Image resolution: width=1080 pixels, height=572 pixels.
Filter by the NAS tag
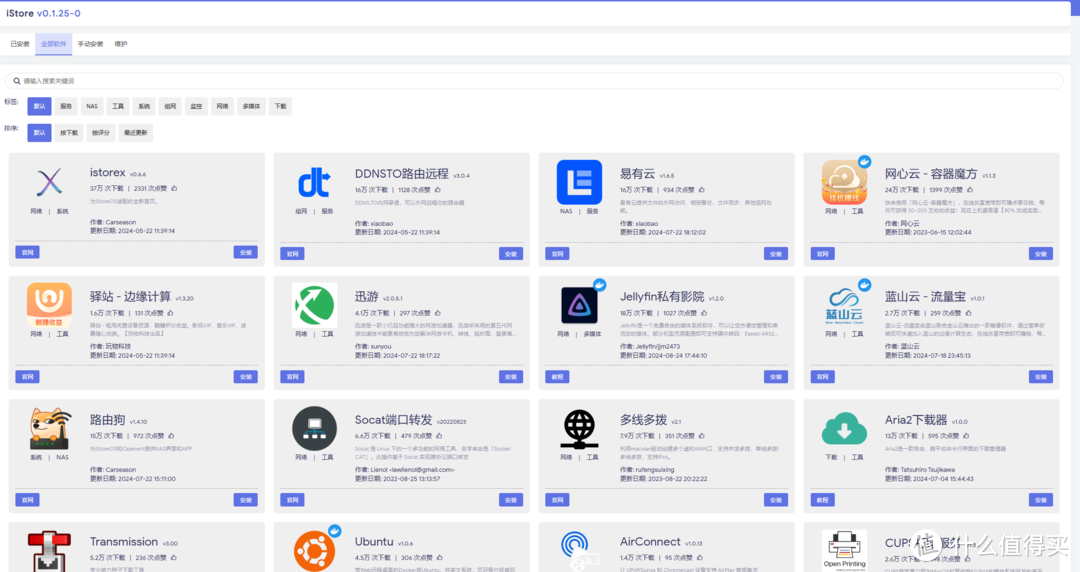coord(92,106)
